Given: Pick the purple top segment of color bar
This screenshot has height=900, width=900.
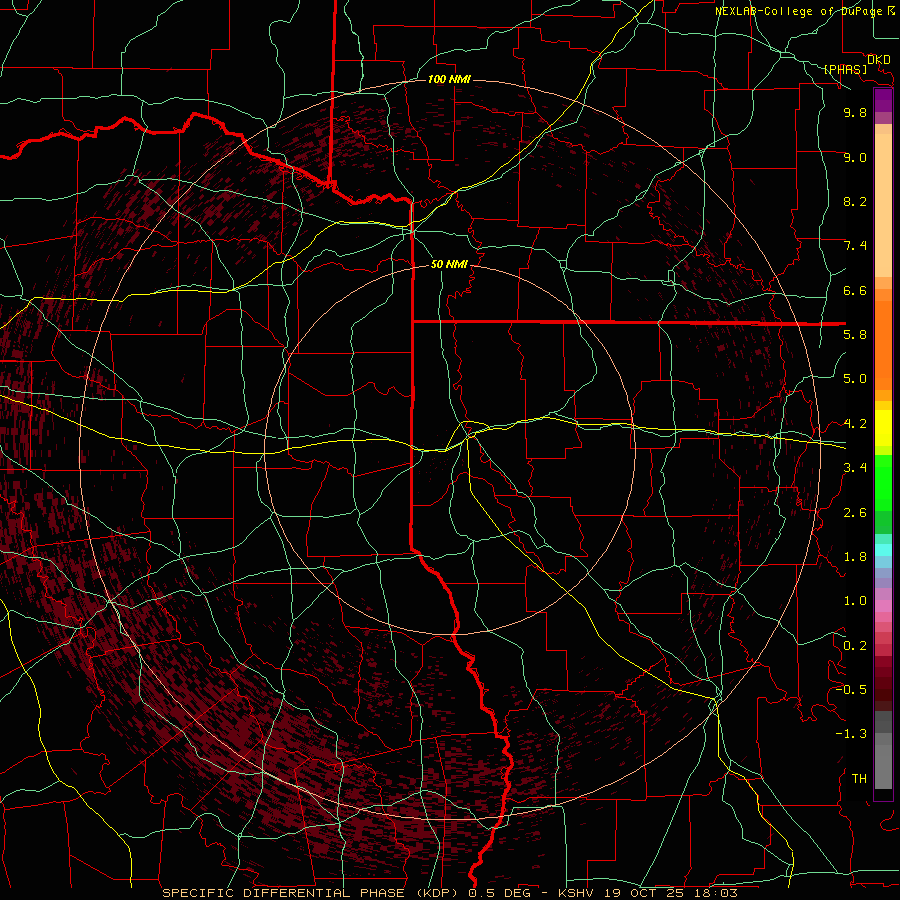Looking at the screenshot, I should point(883,101).
